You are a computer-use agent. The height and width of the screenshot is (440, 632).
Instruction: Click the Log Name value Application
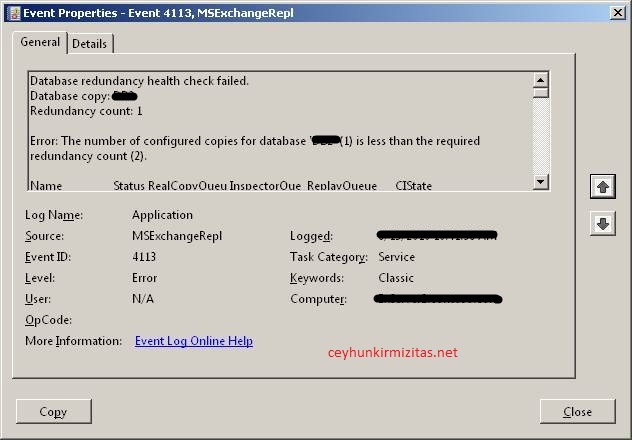[162, 215]
